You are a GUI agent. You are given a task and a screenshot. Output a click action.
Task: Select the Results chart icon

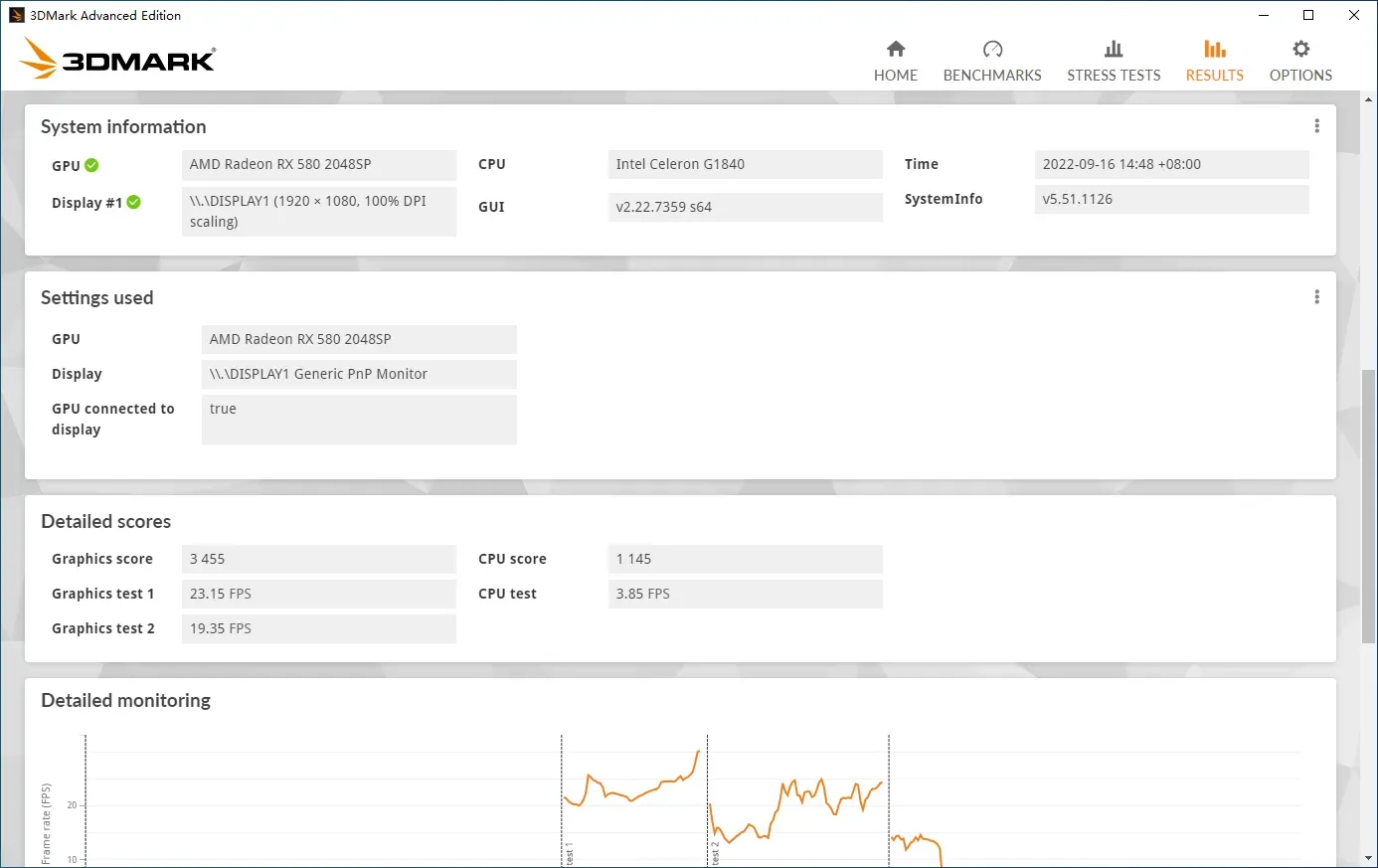pos(1214,49)
